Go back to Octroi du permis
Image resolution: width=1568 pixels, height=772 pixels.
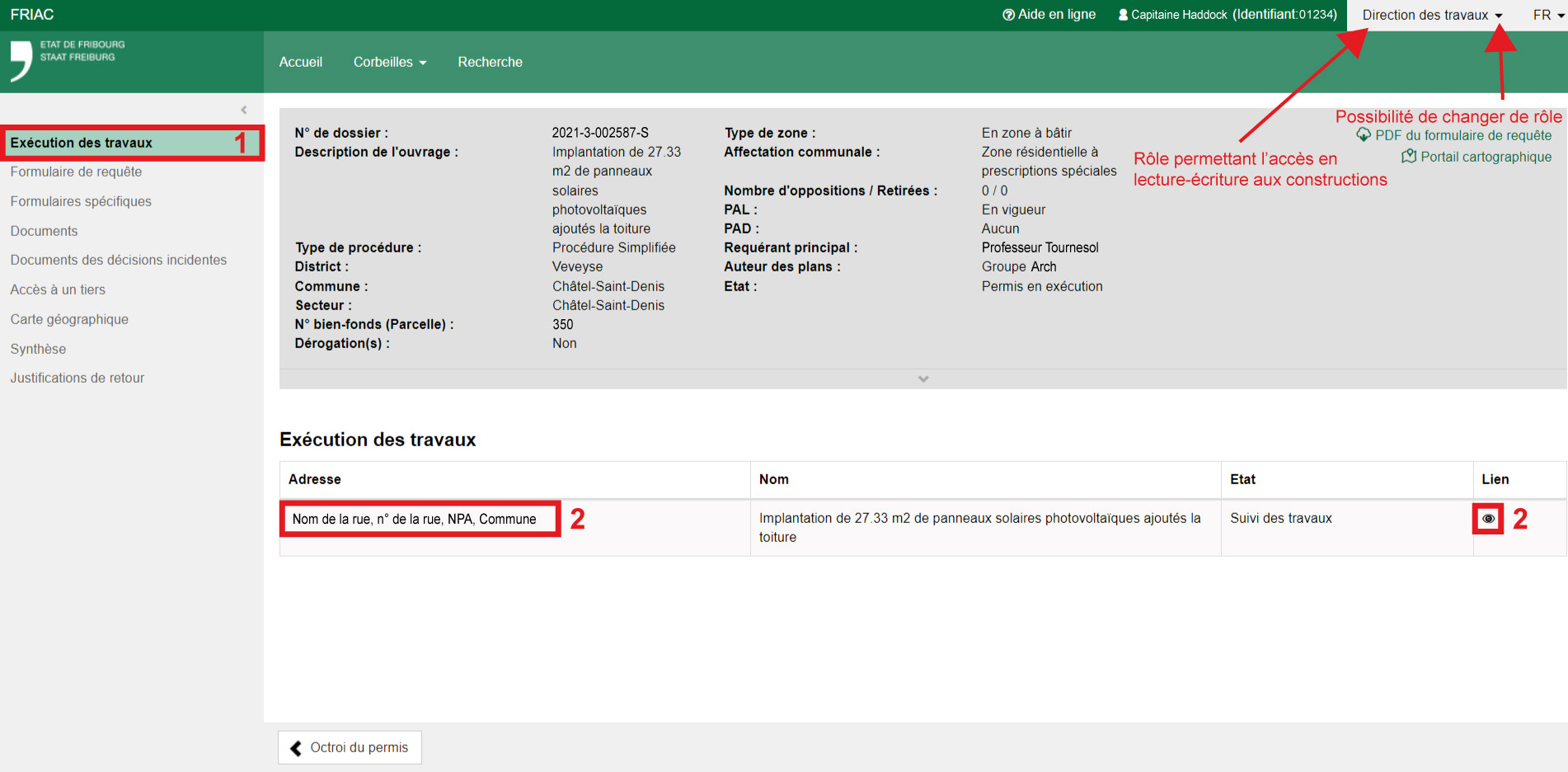pyautogui.click(x=350, y=747)
